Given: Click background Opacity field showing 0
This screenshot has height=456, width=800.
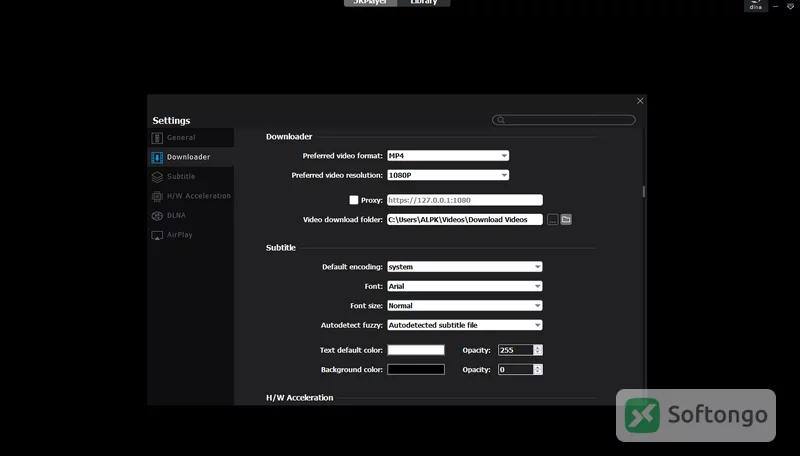Looking at the screenshot, I should 515,369.
